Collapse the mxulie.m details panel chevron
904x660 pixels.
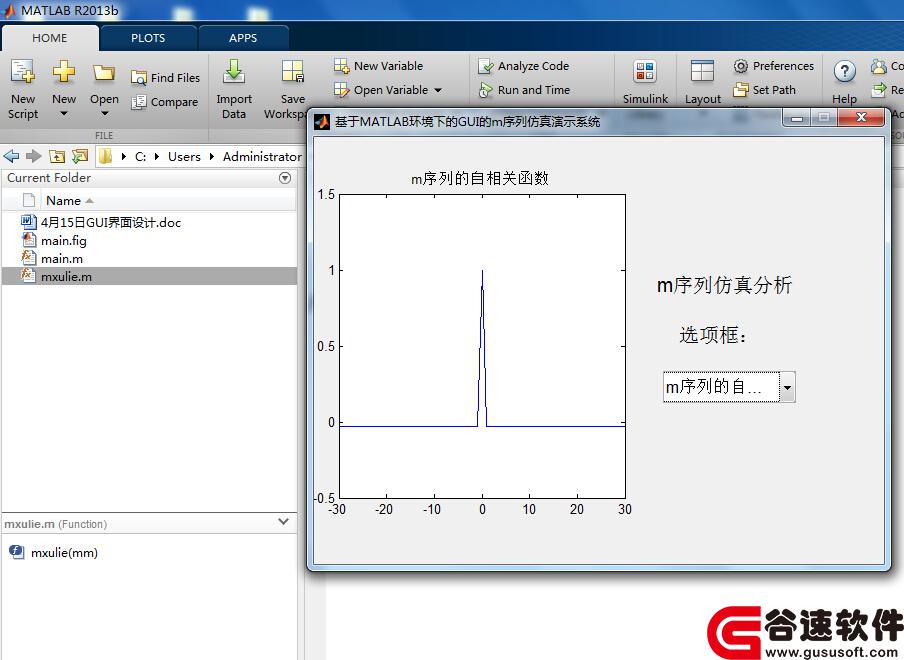click(283, 522)
